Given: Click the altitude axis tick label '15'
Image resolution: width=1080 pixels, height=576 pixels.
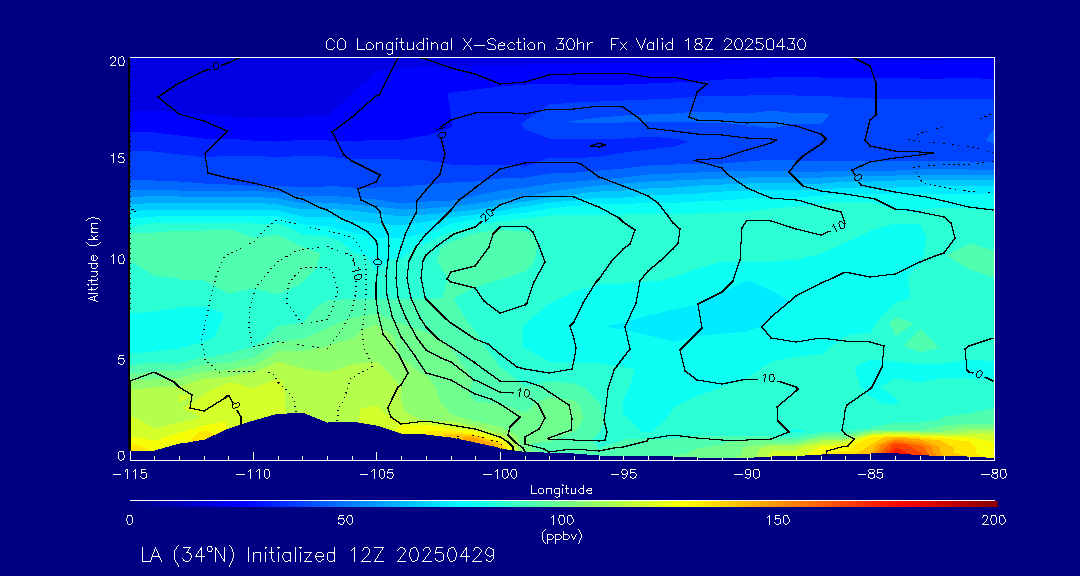Looking at the screenshot, I should 117,158.
